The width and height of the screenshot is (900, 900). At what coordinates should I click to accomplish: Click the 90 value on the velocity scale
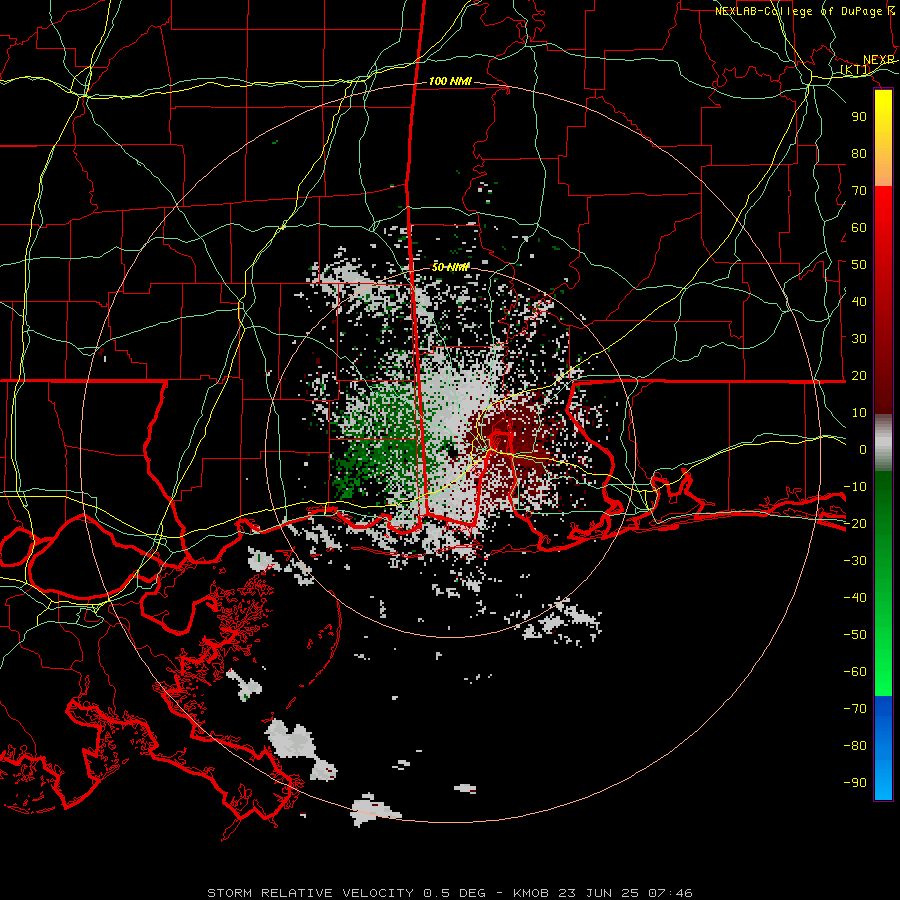[x=859, y=117]
